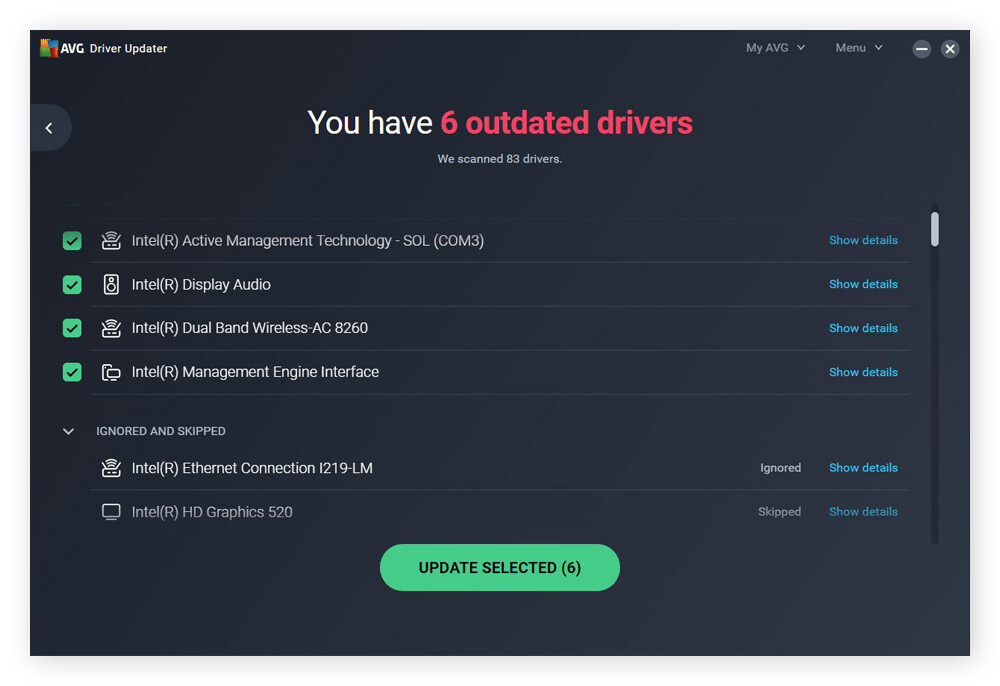Click the speaker icon beside Intel(R) Display Audio
This screenshot has width=1000, height=686.
coord(111,284)
